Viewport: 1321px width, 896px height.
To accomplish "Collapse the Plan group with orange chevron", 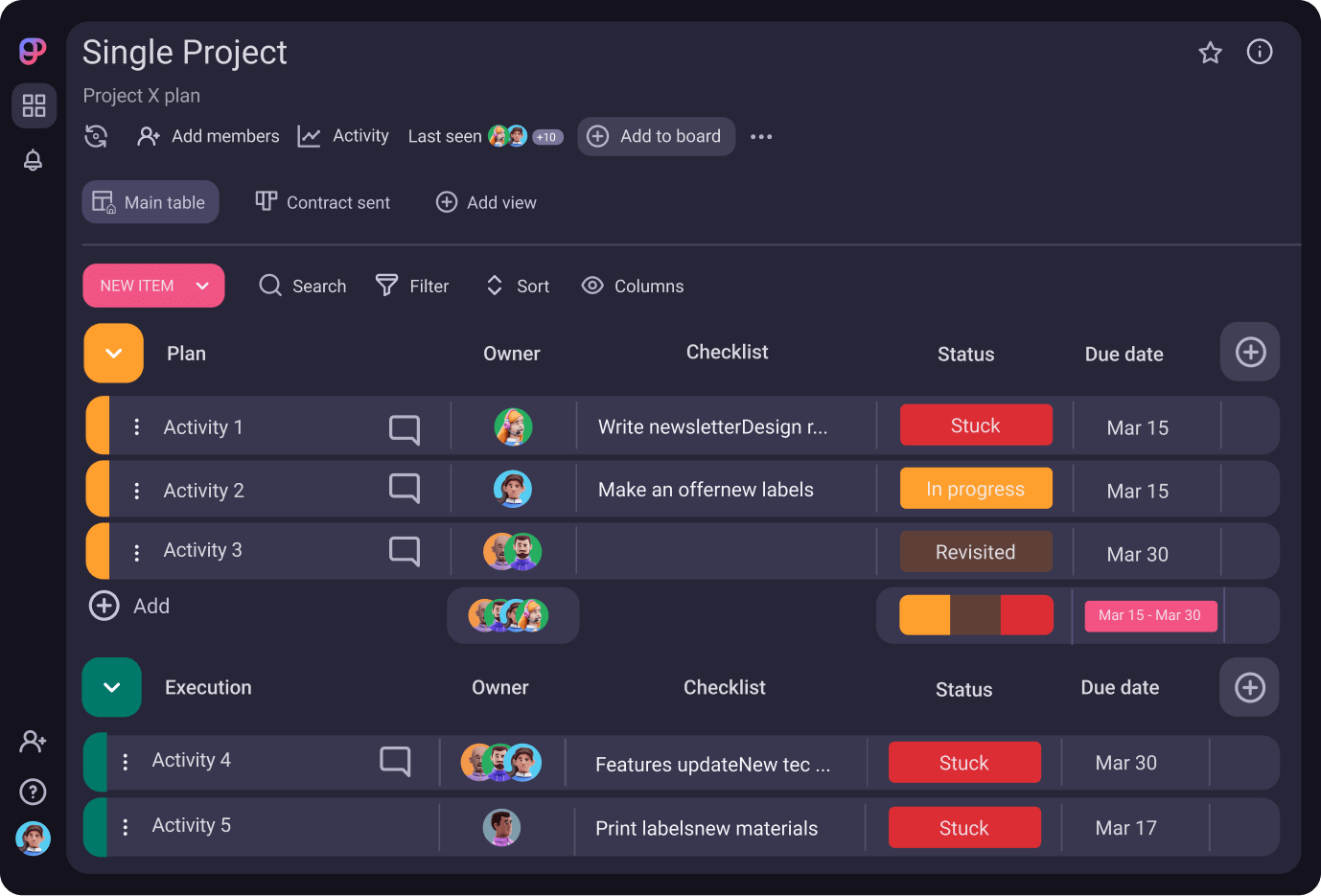I will 113,354.
